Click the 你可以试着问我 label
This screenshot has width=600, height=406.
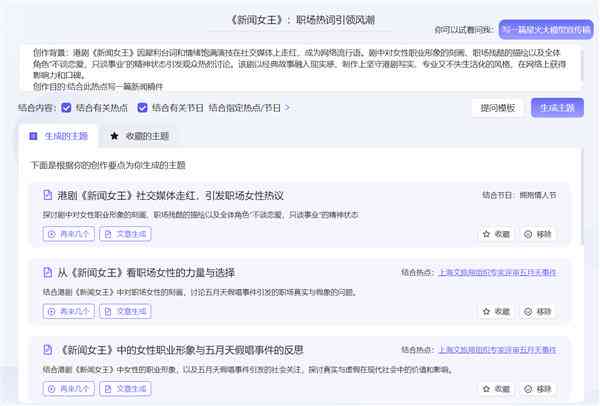[464, 29]
